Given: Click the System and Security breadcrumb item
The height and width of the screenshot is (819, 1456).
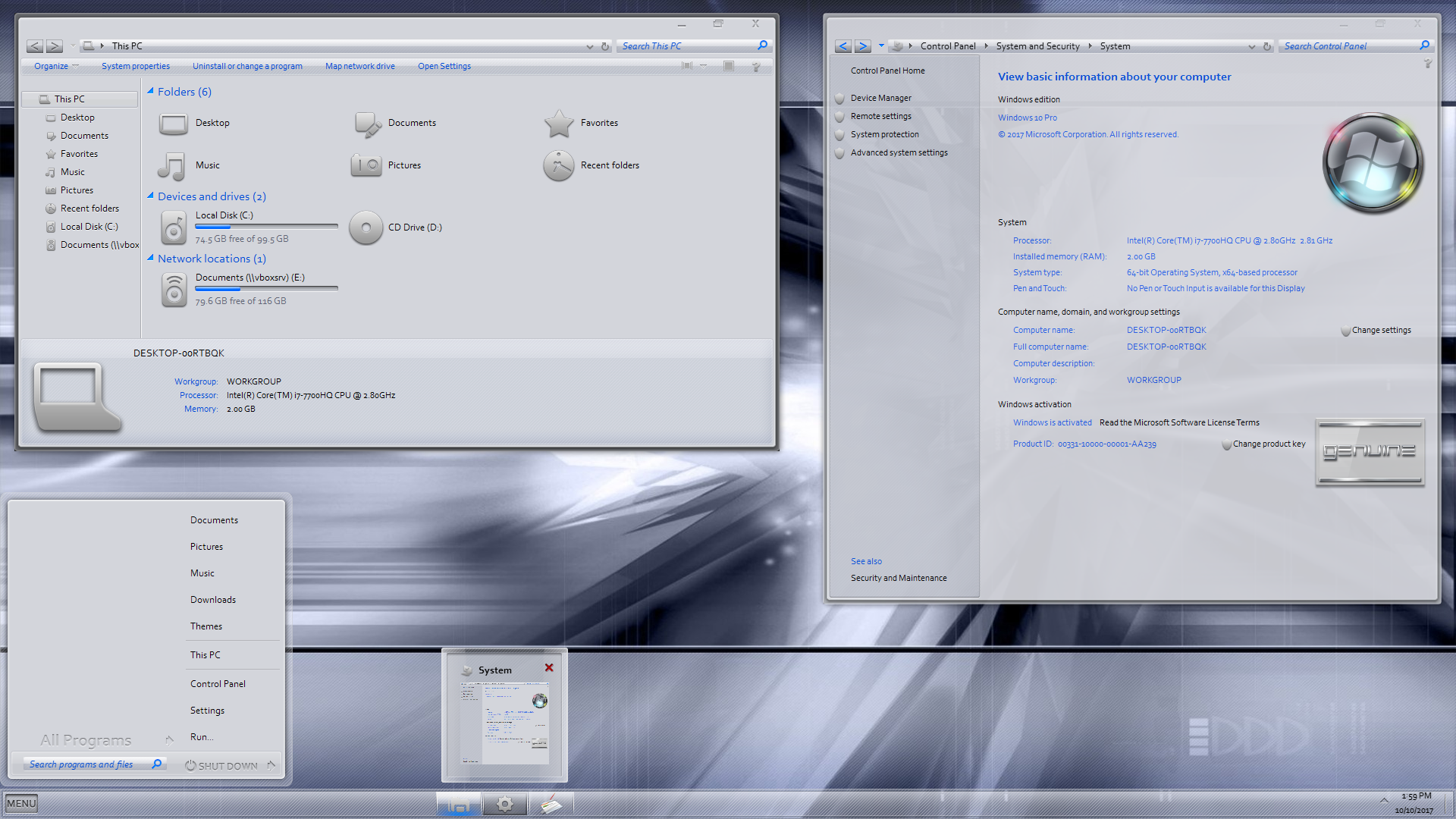Looking at the screenshot, I should [1037, 45].
